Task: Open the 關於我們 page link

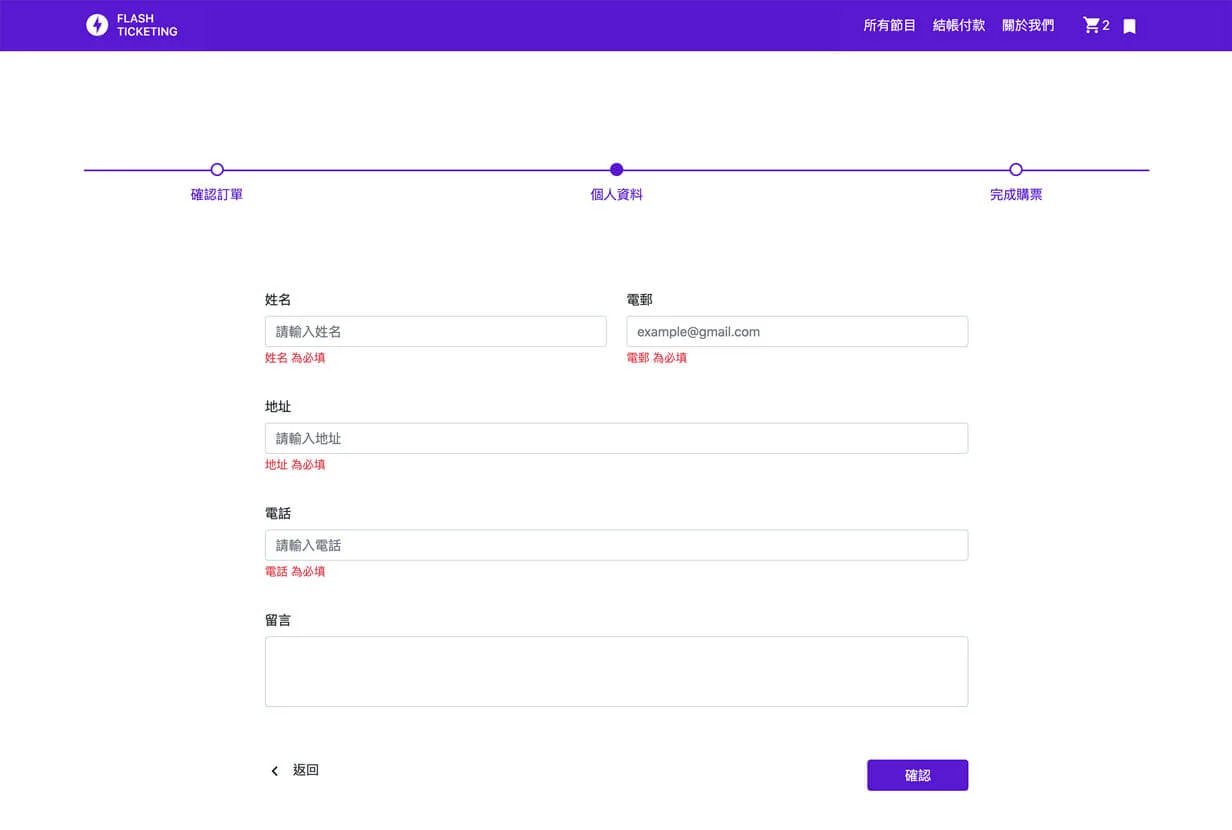Action: point(1028,25)
